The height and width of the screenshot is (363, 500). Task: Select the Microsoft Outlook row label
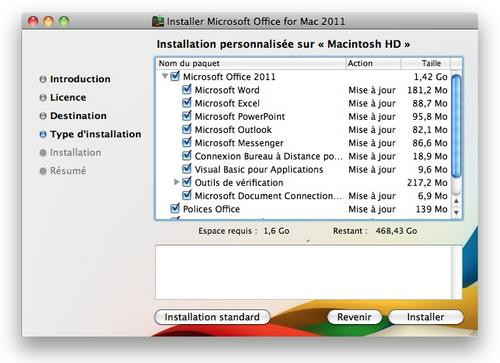[x=233, y=130]
